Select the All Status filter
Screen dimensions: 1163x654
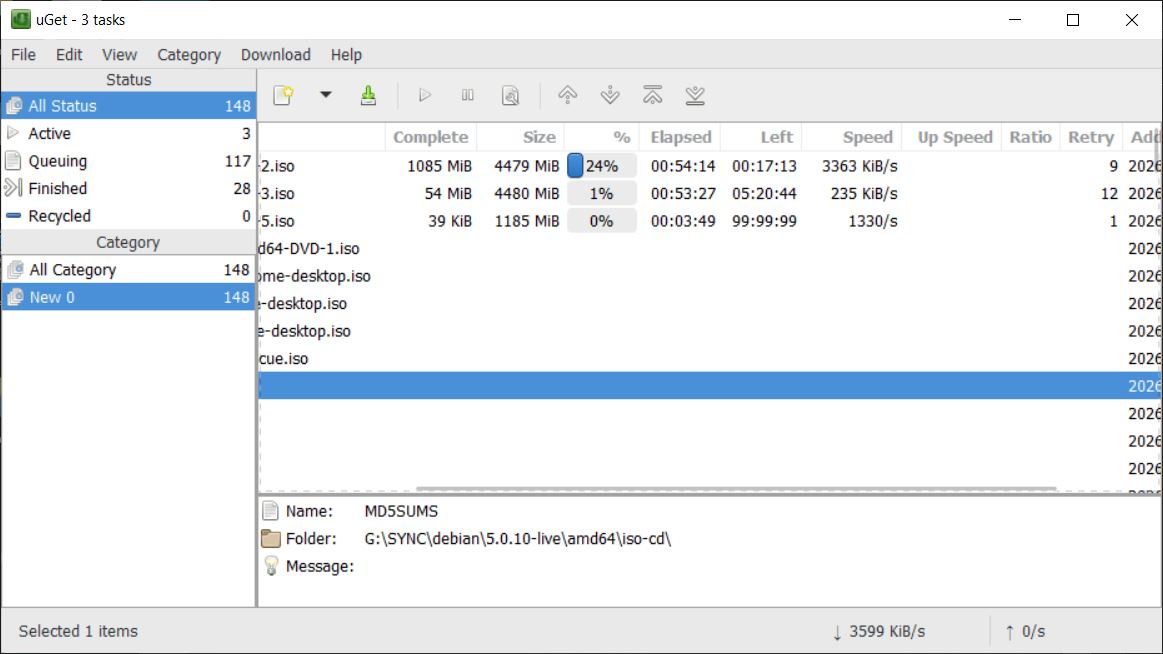tap(128, 106)
